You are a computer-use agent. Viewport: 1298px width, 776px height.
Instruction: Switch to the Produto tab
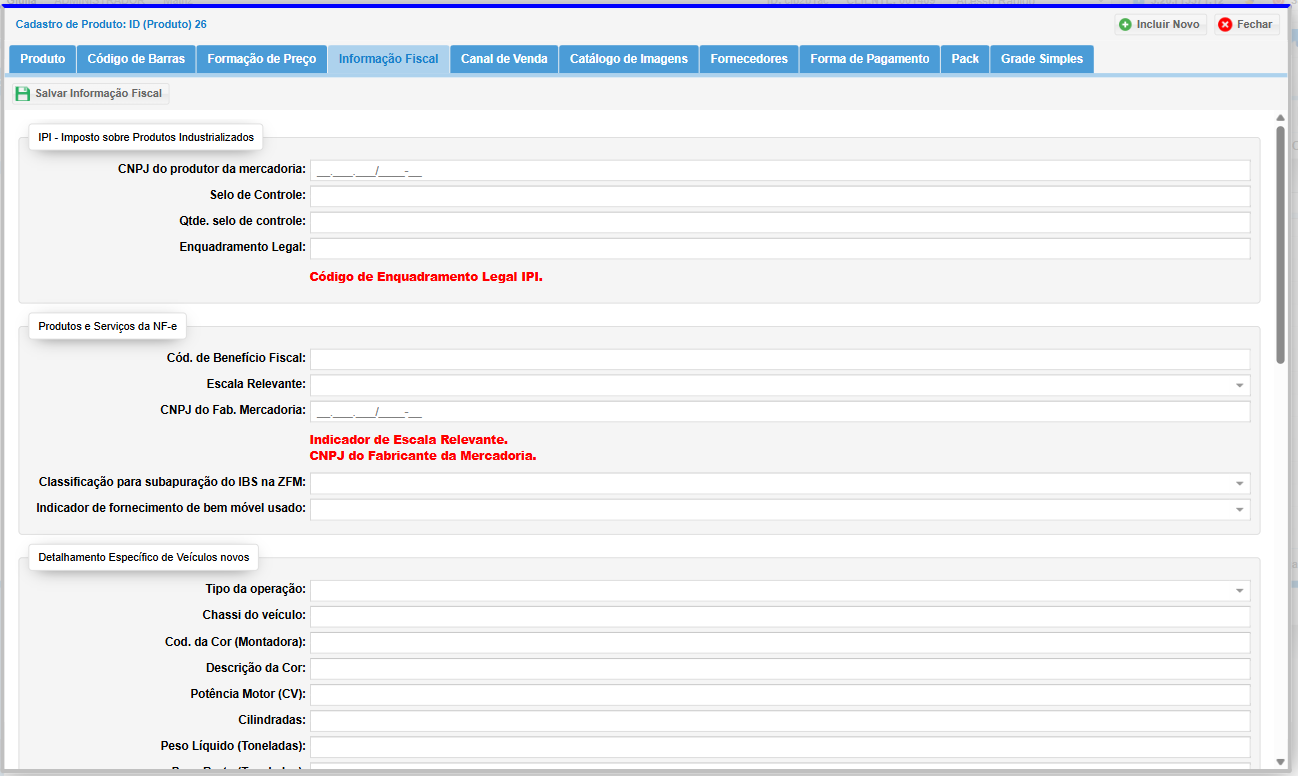43,59
